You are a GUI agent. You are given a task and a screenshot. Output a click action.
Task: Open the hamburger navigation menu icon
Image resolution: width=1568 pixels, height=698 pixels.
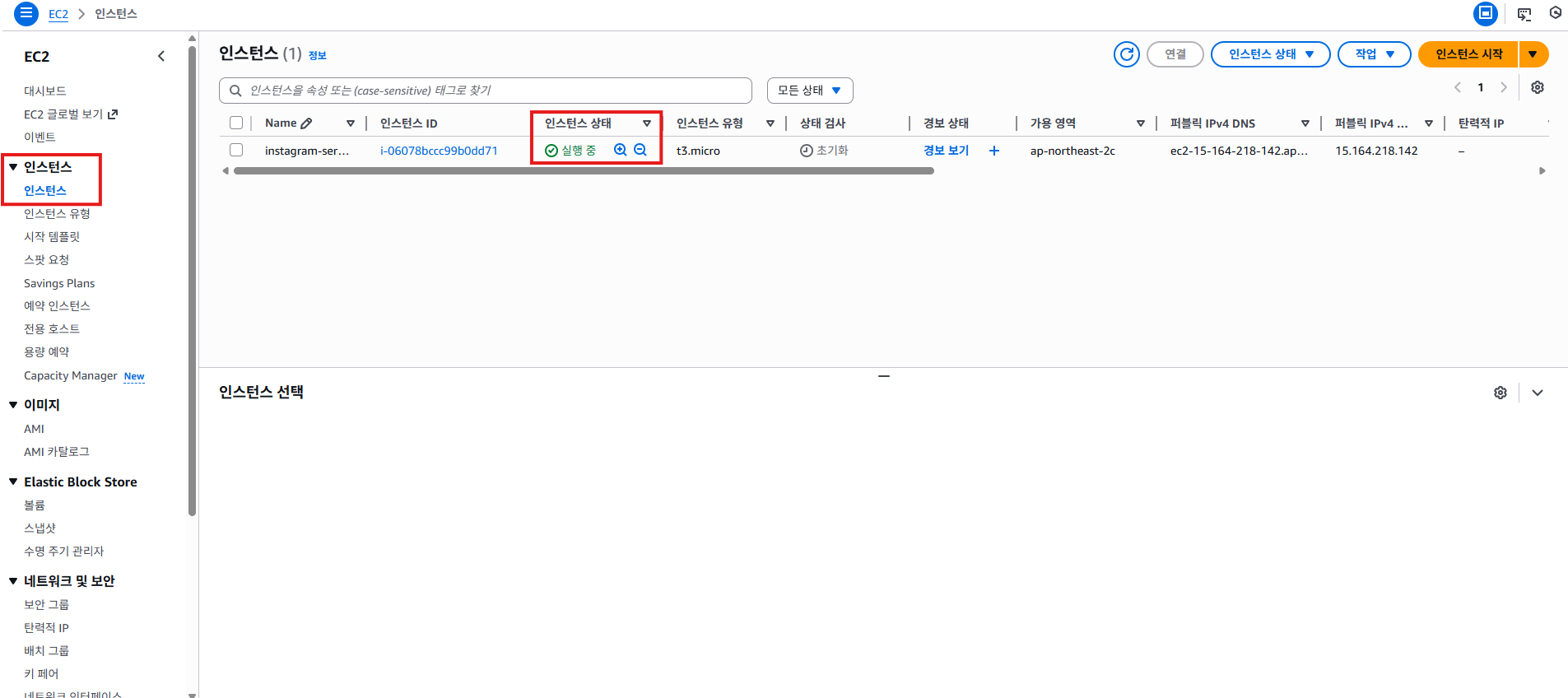point(26,13)
